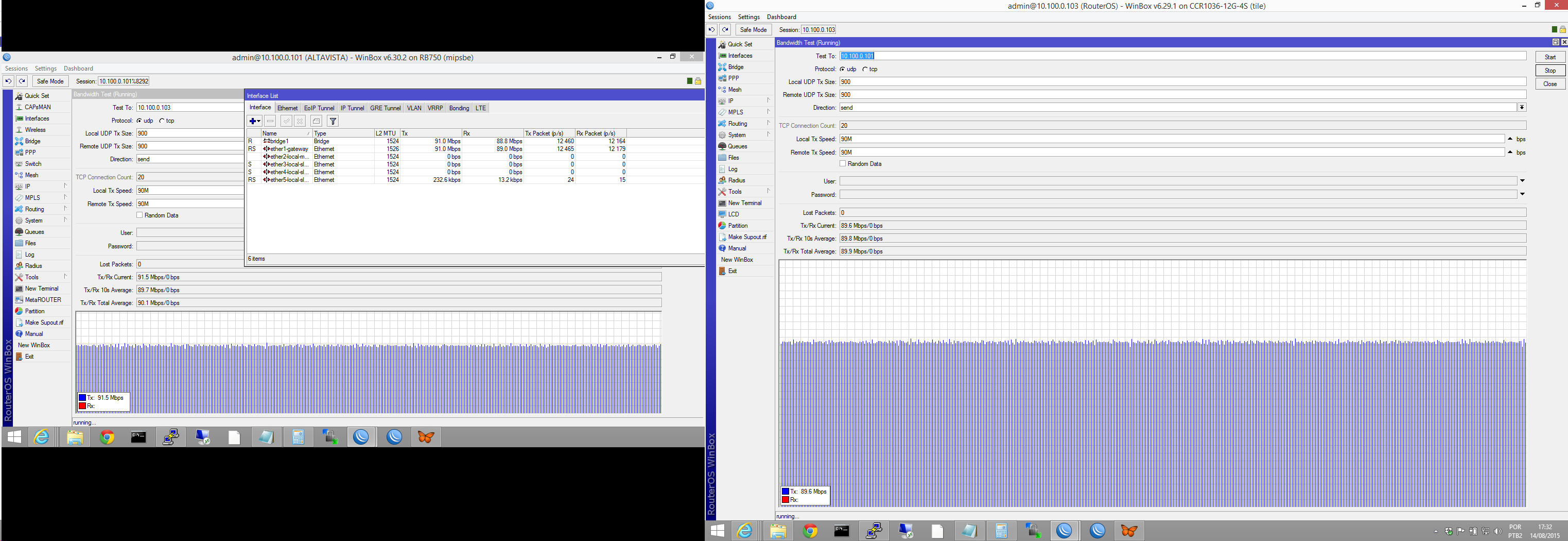Click the blue plus add-interface button

254,121
